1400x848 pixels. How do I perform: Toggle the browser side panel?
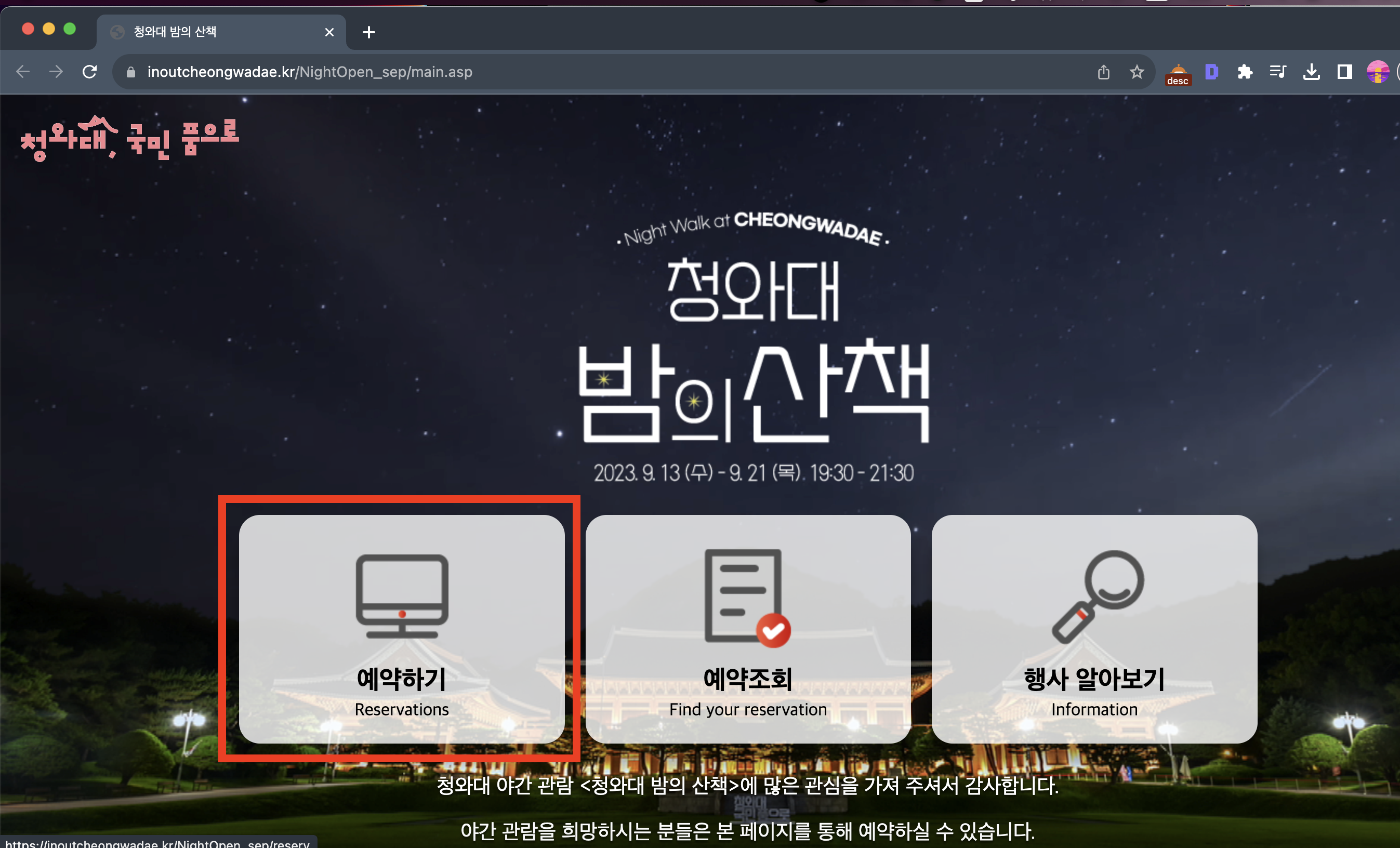tap(1344, 72)
